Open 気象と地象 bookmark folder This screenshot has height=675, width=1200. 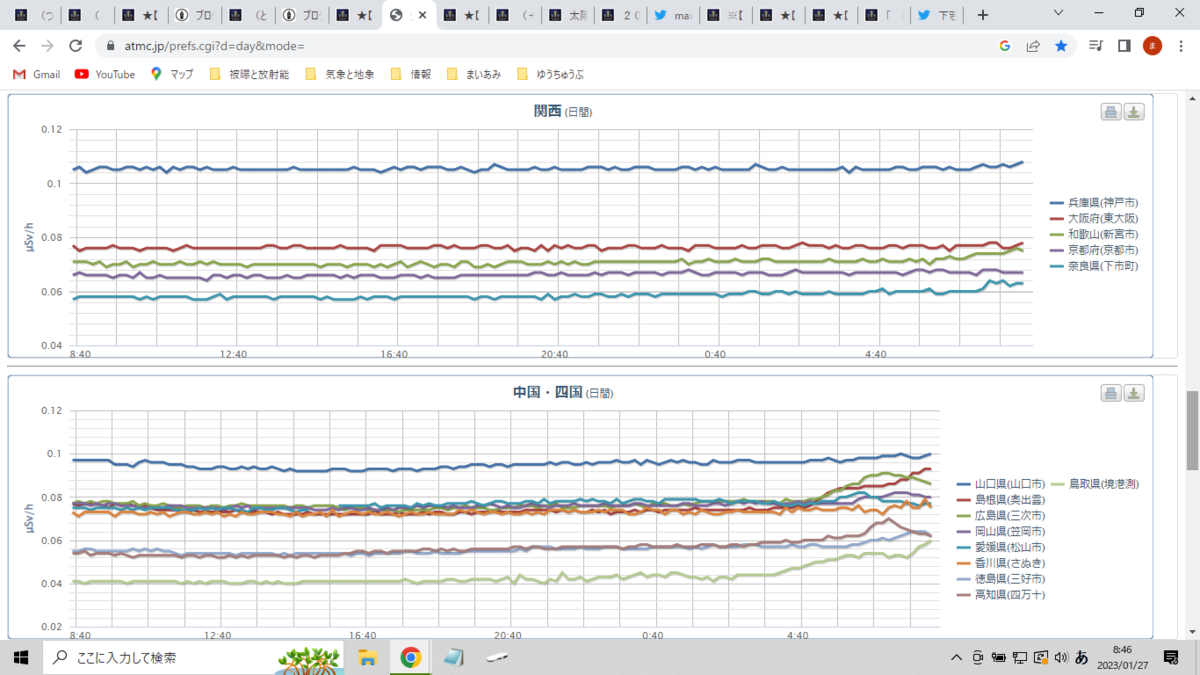tap(339, 74)
